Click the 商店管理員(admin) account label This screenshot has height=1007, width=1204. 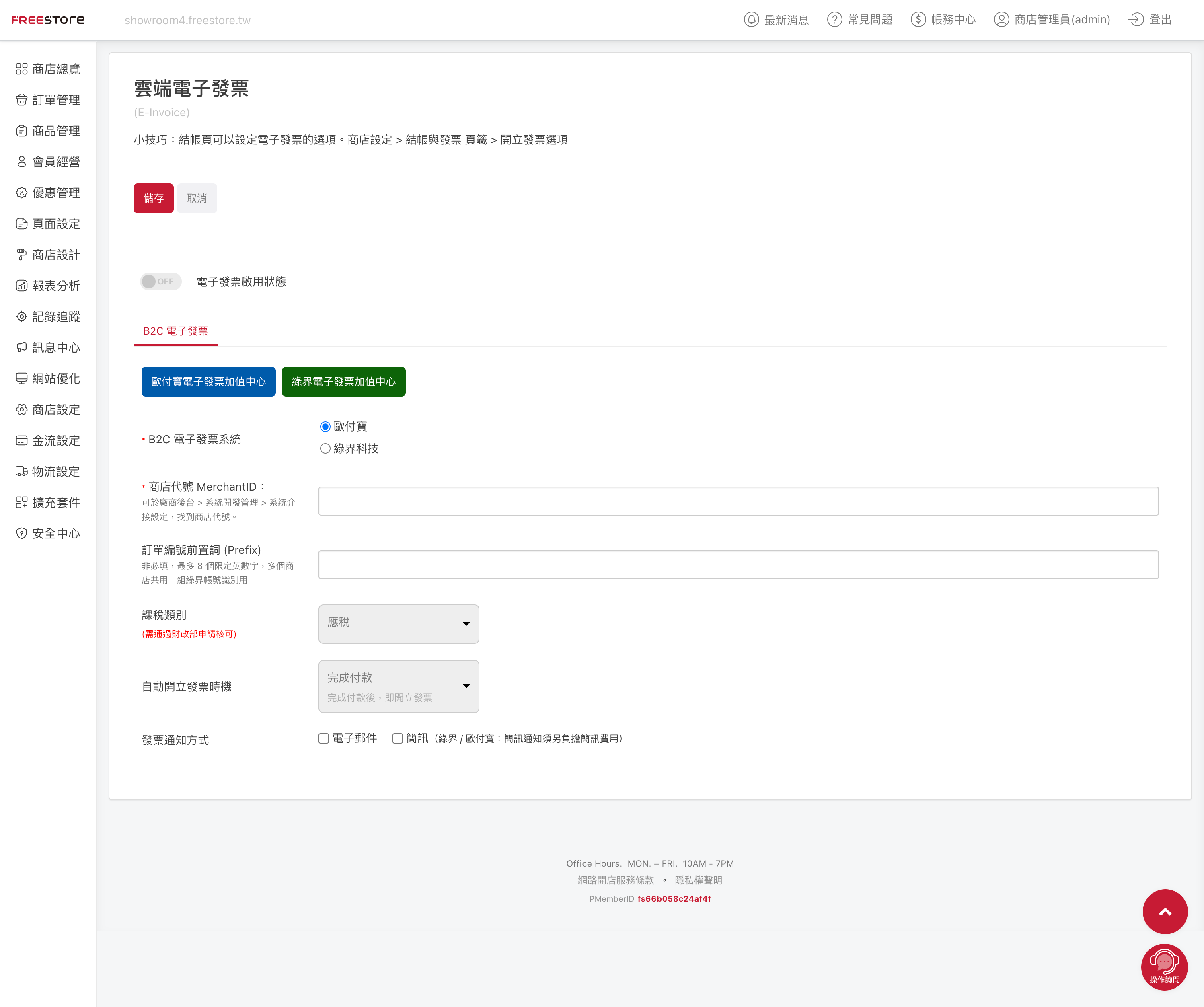1062,19
